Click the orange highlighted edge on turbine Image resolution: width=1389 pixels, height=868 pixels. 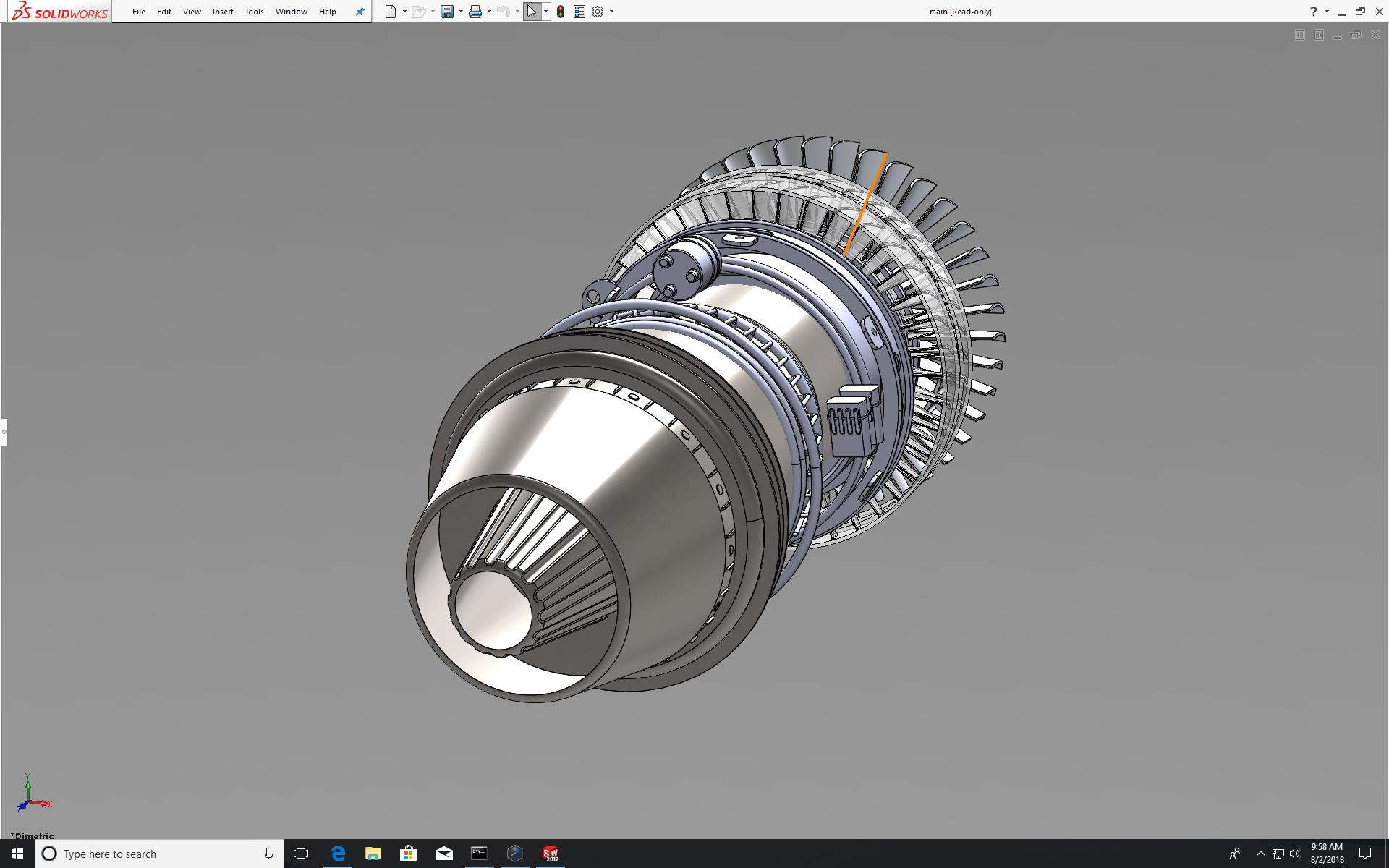coord(865,203)
